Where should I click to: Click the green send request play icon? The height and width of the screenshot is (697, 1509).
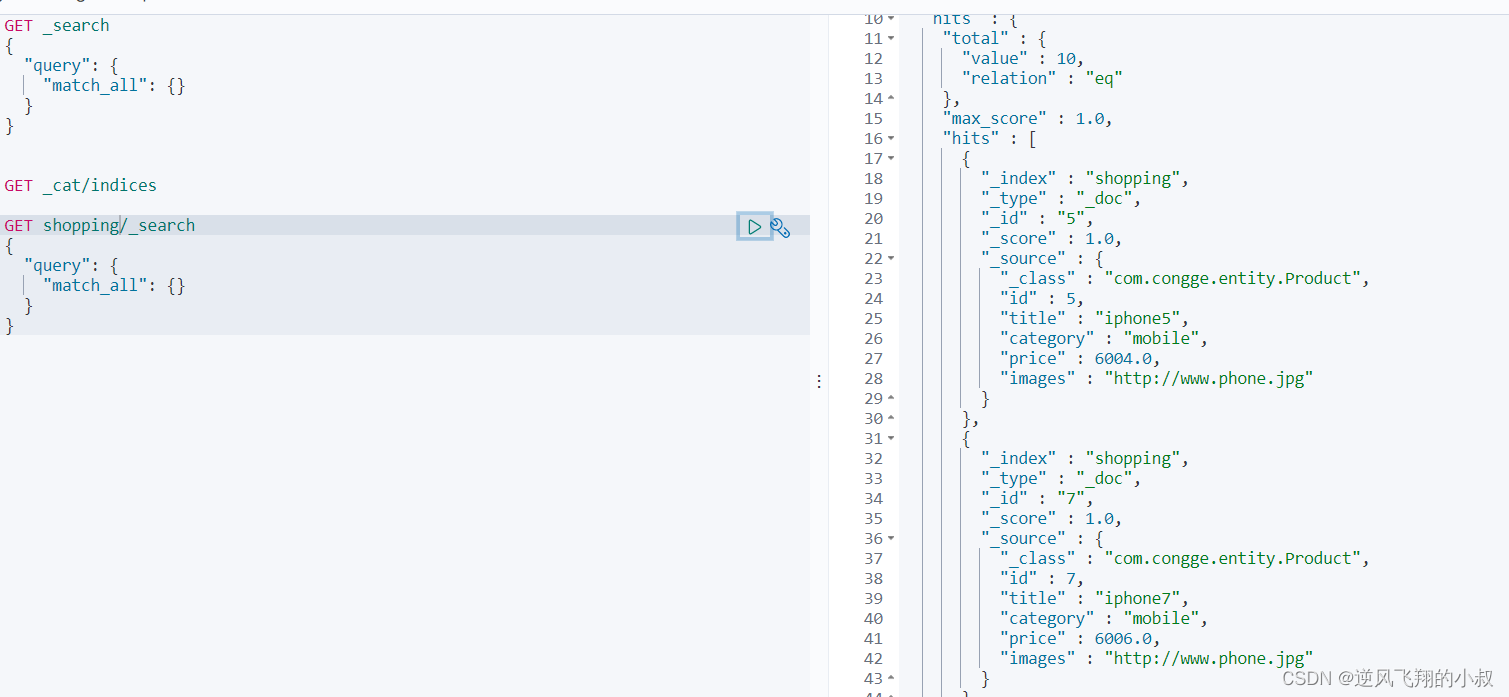coord(754,227)
